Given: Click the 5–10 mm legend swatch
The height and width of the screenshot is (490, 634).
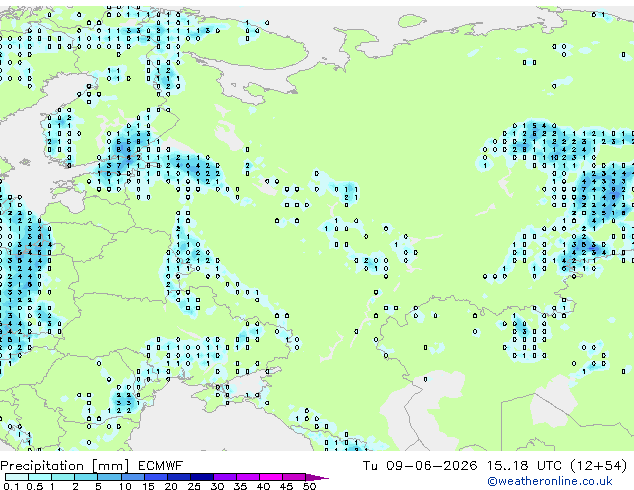Looking at the screenshot, I should click(x=109, y=477).
